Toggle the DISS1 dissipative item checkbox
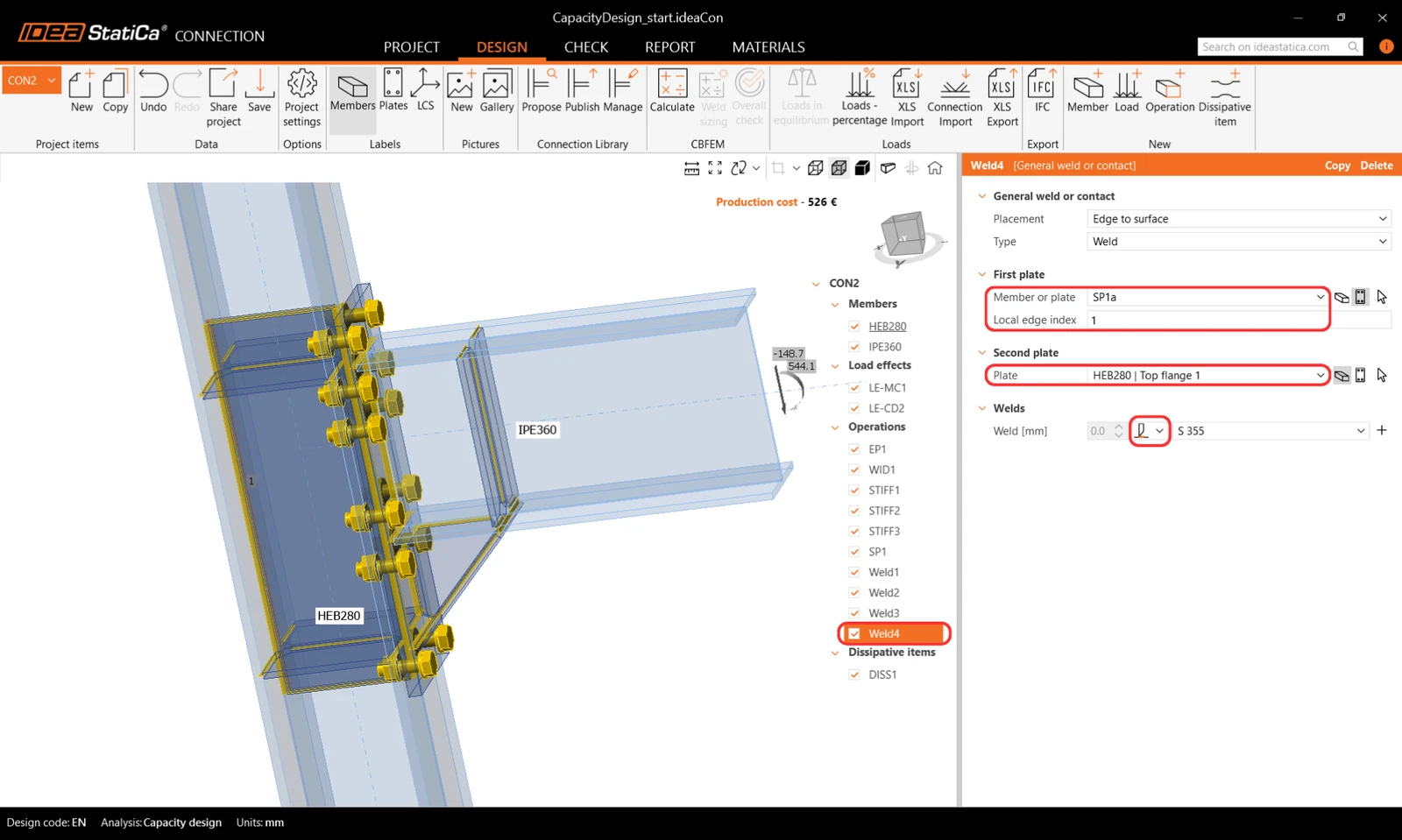The width and height of the screenshot is (1402, 840). tap(854, 674)
